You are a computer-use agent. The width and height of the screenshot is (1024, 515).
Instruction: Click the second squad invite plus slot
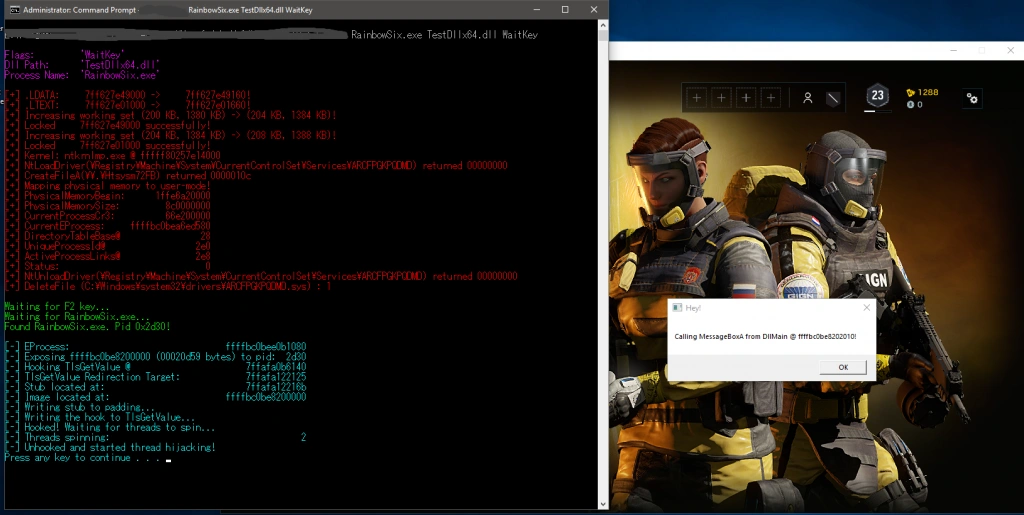(x=722, y=97)
